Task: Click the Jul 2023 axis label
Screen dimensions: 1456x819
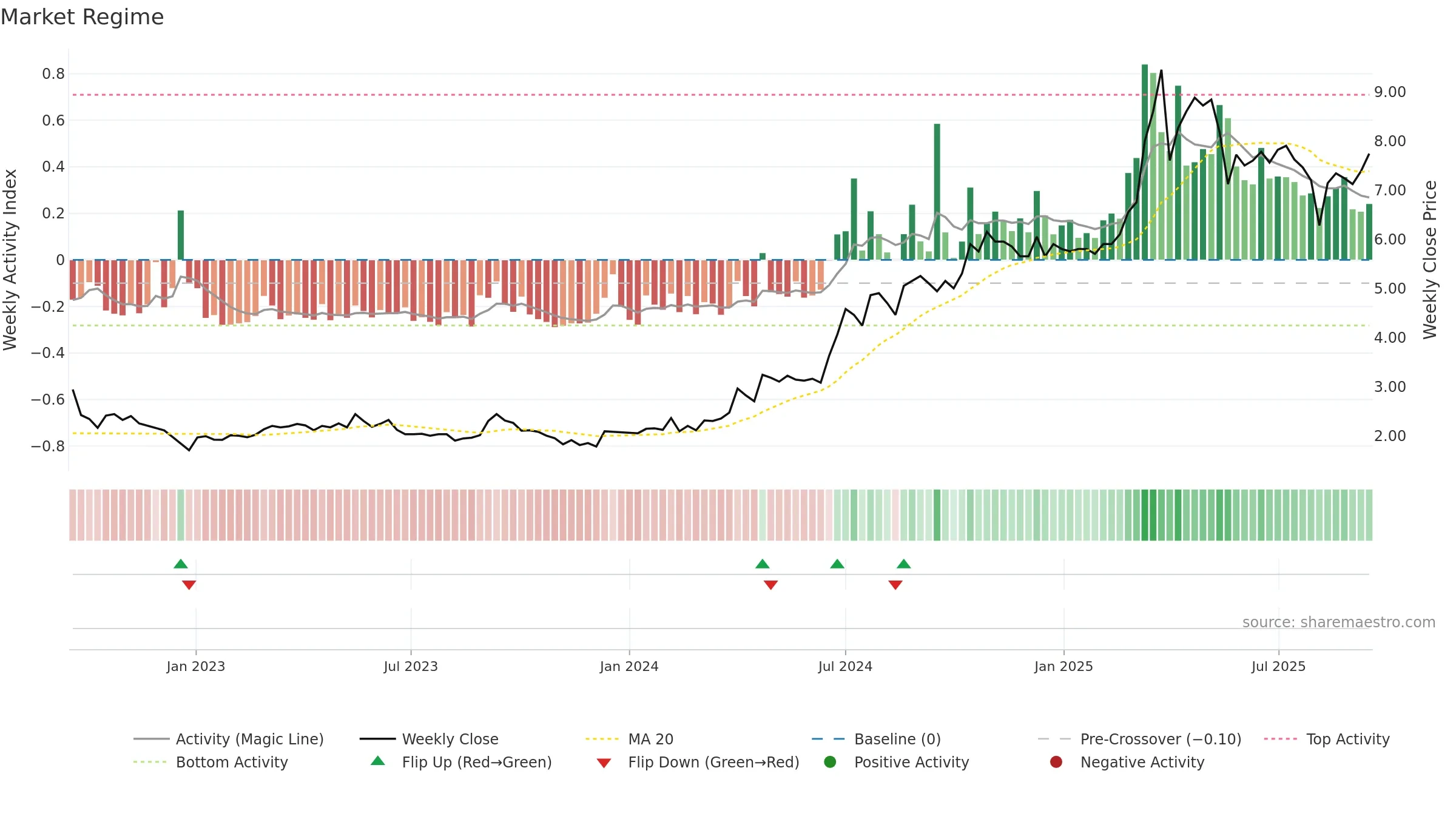Action: pyautogui.click(x=411, y=666)
